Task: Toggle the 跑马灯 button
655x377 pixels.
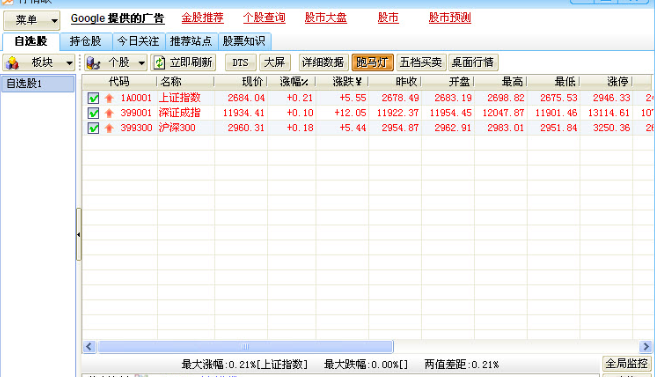Action: pyautogui.click(x=373, y=63)
